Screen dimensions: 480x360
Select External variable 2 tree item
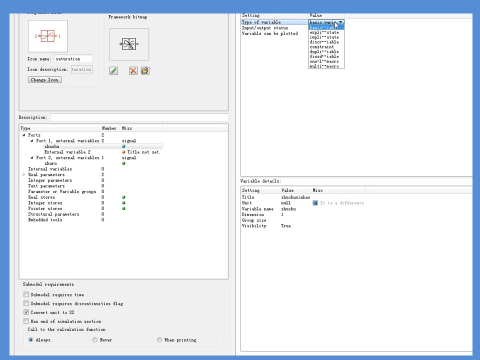pyautogui.click(x=67, y=152)
